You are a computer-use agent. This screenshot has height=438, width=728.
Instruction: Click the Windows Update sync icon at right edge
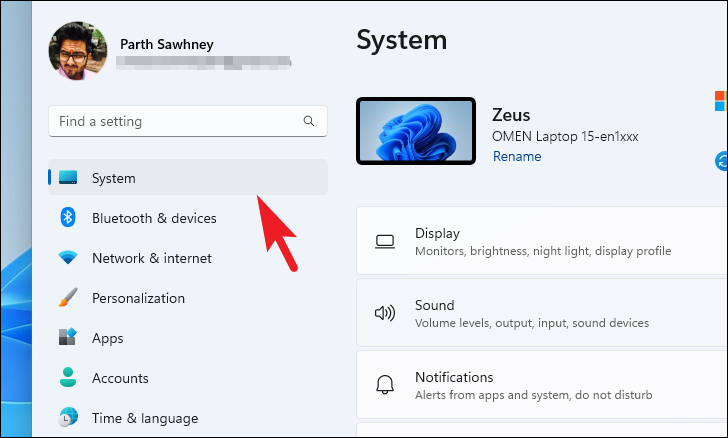(x=721, y=161)
